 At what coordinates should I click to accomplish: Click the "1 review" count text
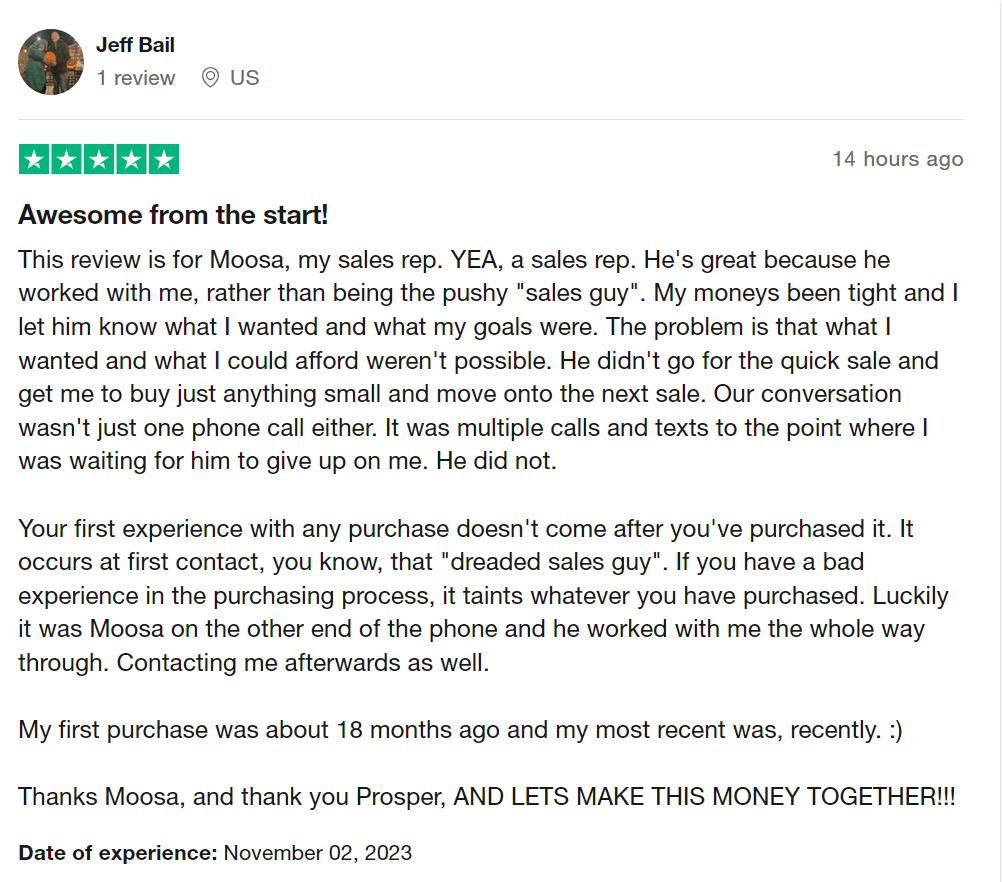(136, 78)
